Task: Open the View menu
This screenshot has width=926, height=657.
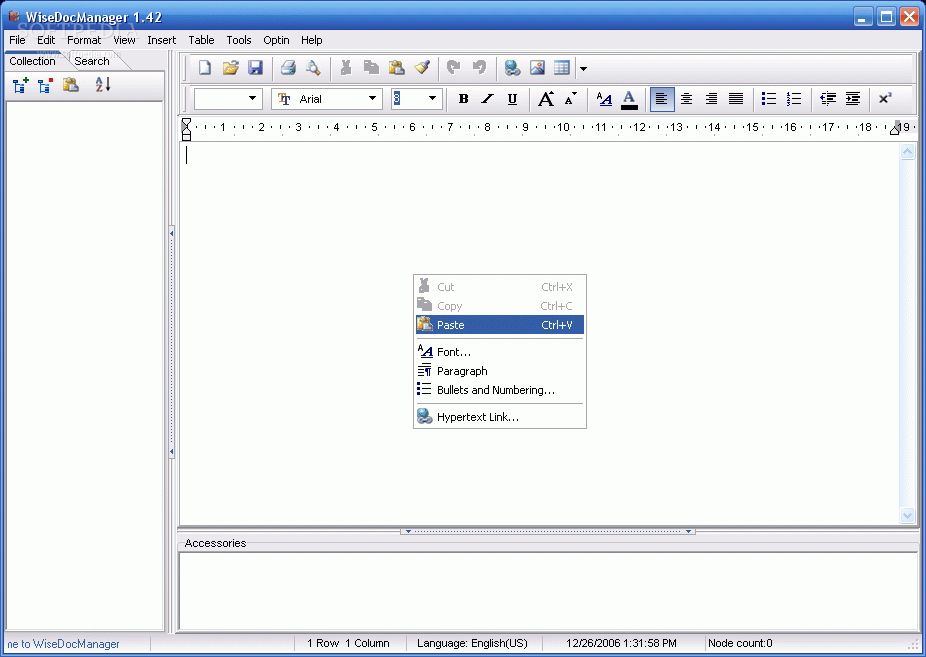Action: 124,40
